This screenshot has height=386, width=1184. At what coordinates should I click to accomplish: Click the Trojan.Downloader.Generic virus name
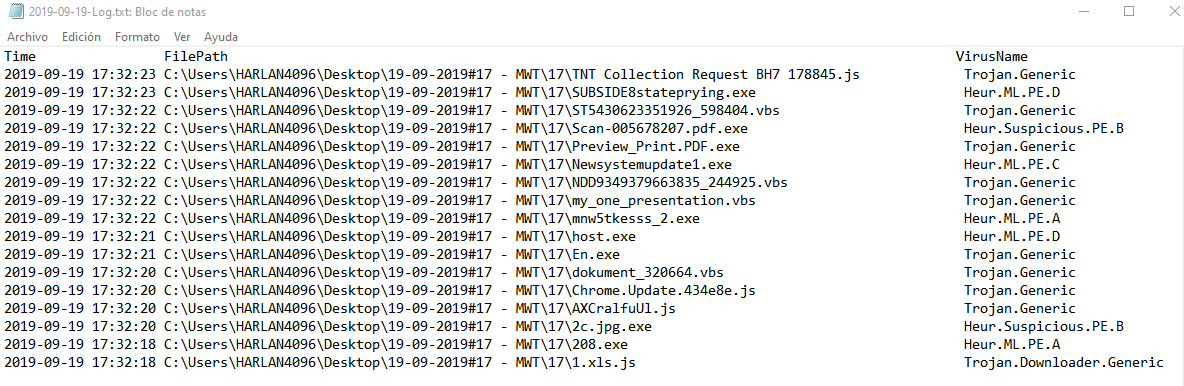click(x=1064, y=363)
